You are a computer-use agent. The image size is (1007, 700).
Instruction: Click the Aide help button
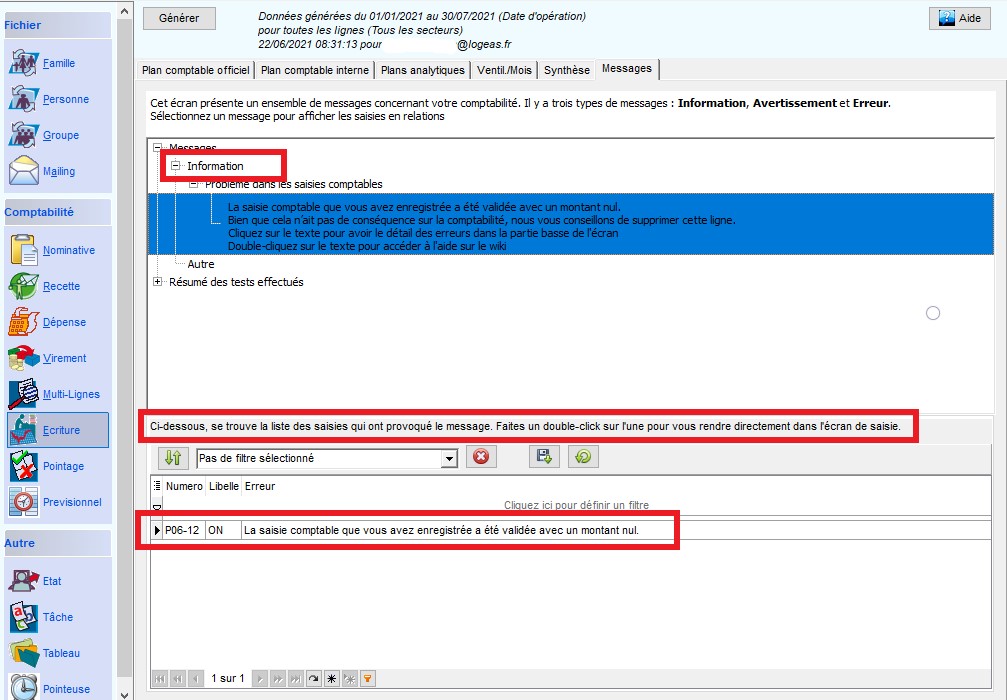(960, 18)
